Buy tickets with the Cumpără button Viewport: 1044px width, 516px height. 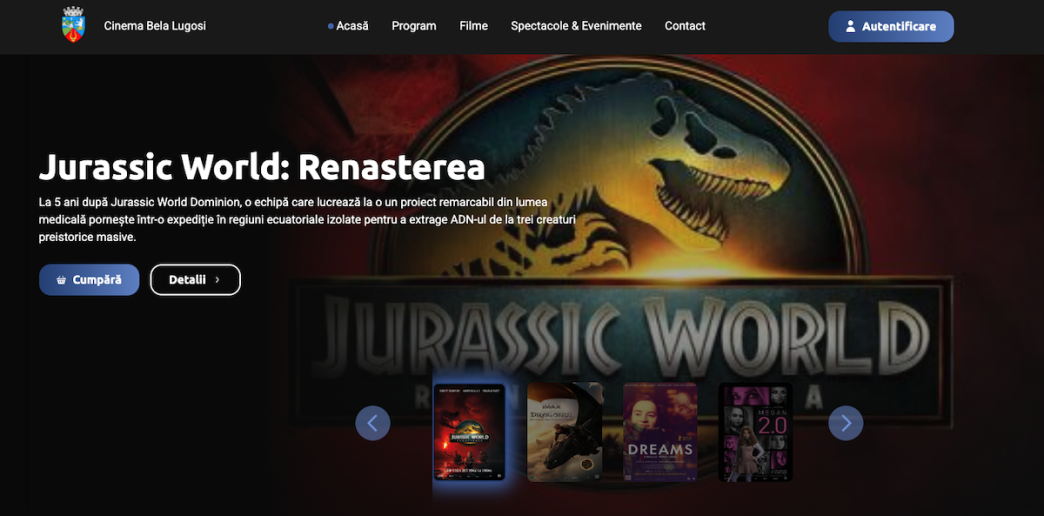coord(89,280)
